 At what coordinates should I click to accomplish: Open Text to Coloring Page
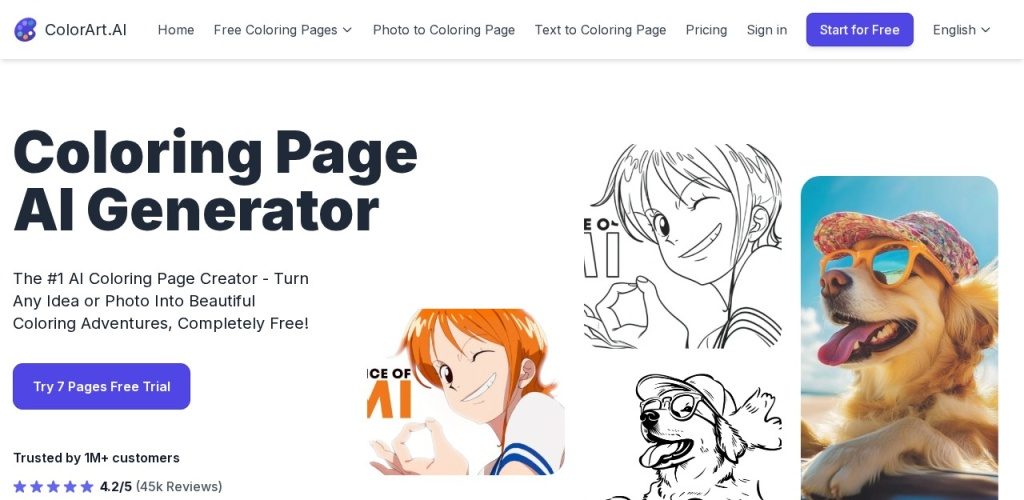coord(600,30)
